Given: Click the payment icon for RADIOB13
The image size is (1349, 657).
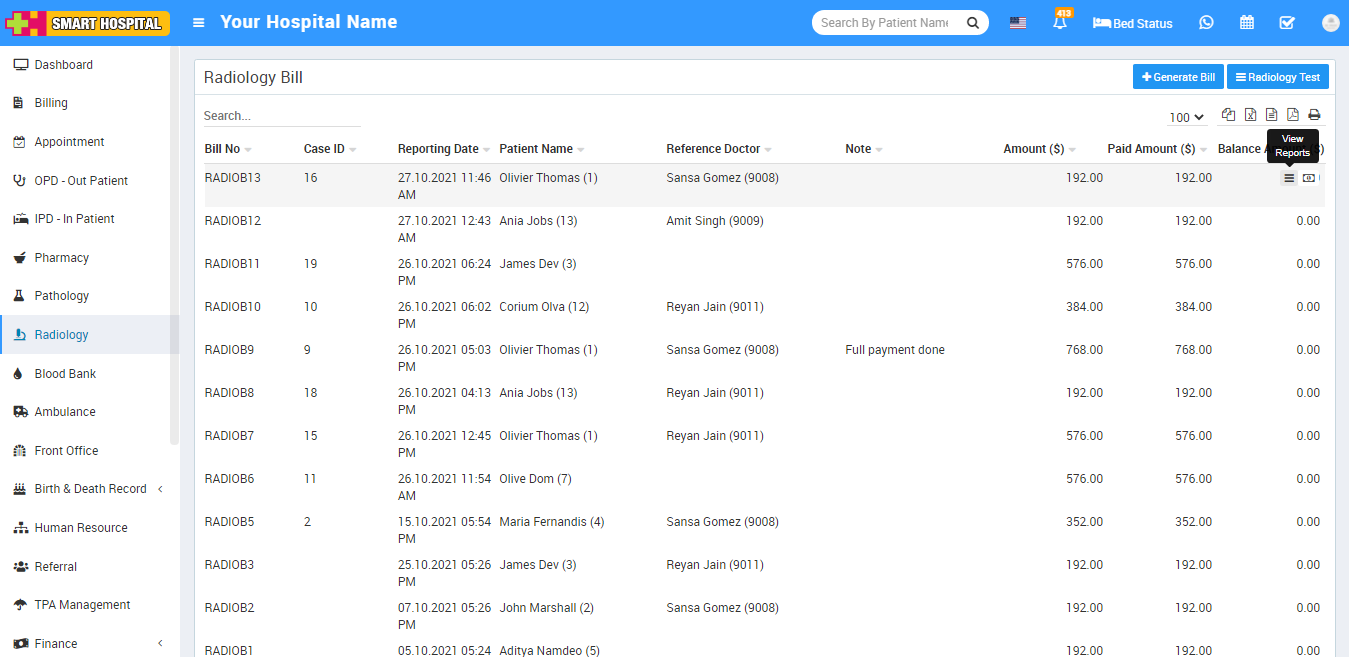Looking at the screenshot, I should pos(1309,178).
